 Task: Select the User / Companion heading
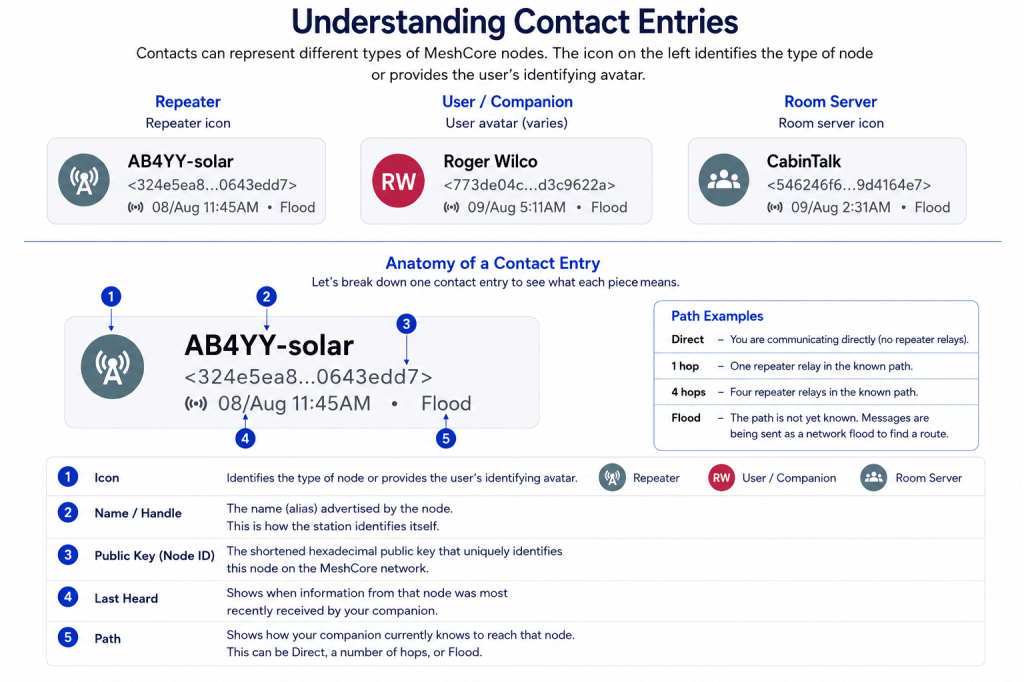pyautogui.click(x=507, y=102)
